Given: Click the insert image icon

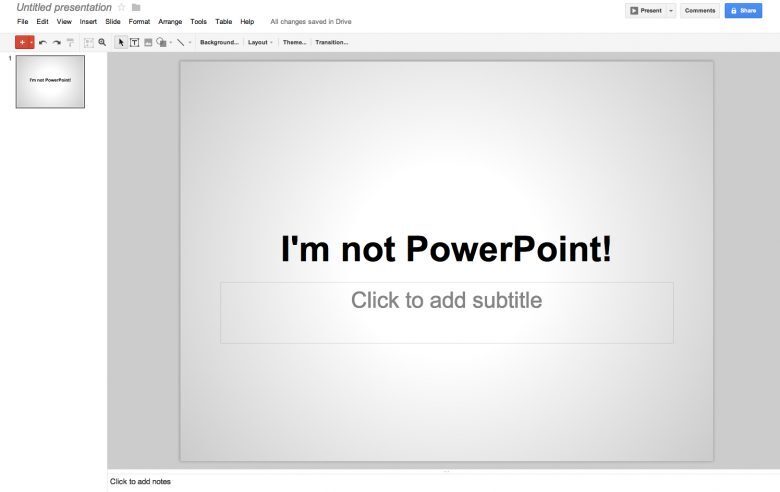Looking at the screenshot, I should coord(148,43).
